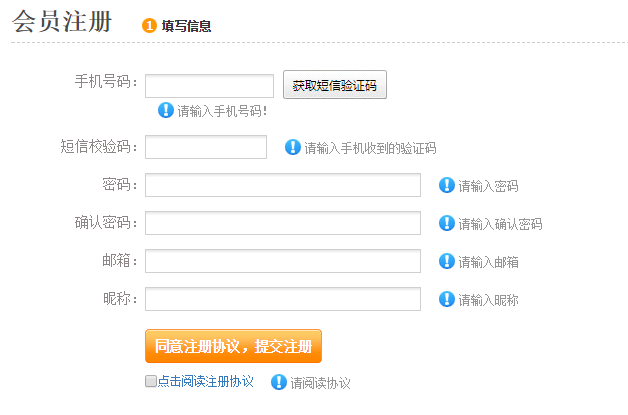This screenshot has width=628, height=415.
Task: Focus the 昵称 input field
Action: coord(283,299)
